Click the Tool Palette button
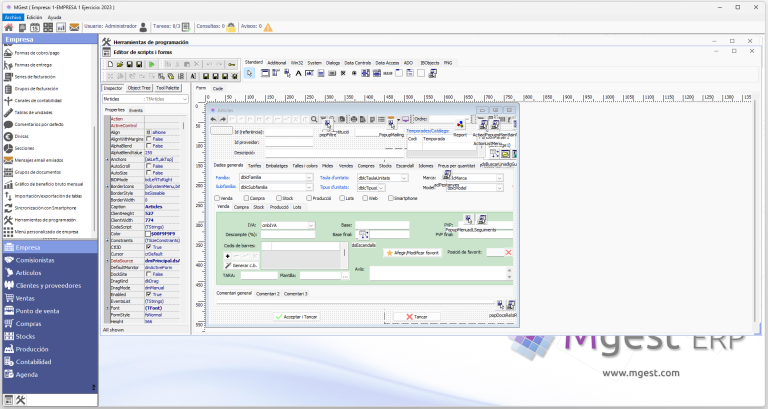Image resolution: width=768 pixels, height=409 pixels. tap(168, 88)
